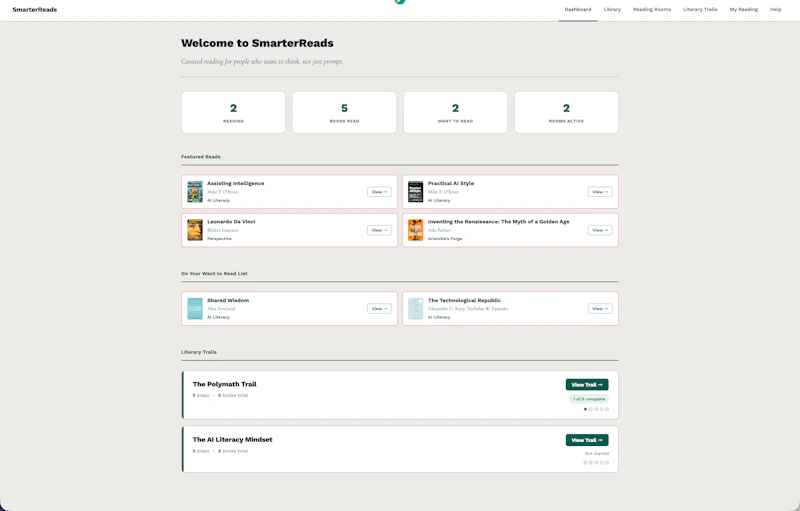Viewport: 800px width, 511px height.
Task: Click the Leonardo Da Vinci cover thumbnail
Action: point(195,230)
